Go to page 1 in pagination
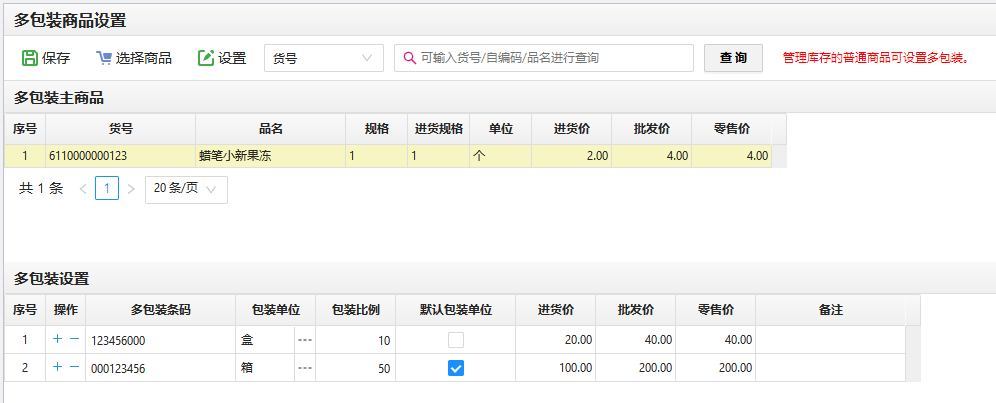996x403 pixels. click(x=107, y=188)
